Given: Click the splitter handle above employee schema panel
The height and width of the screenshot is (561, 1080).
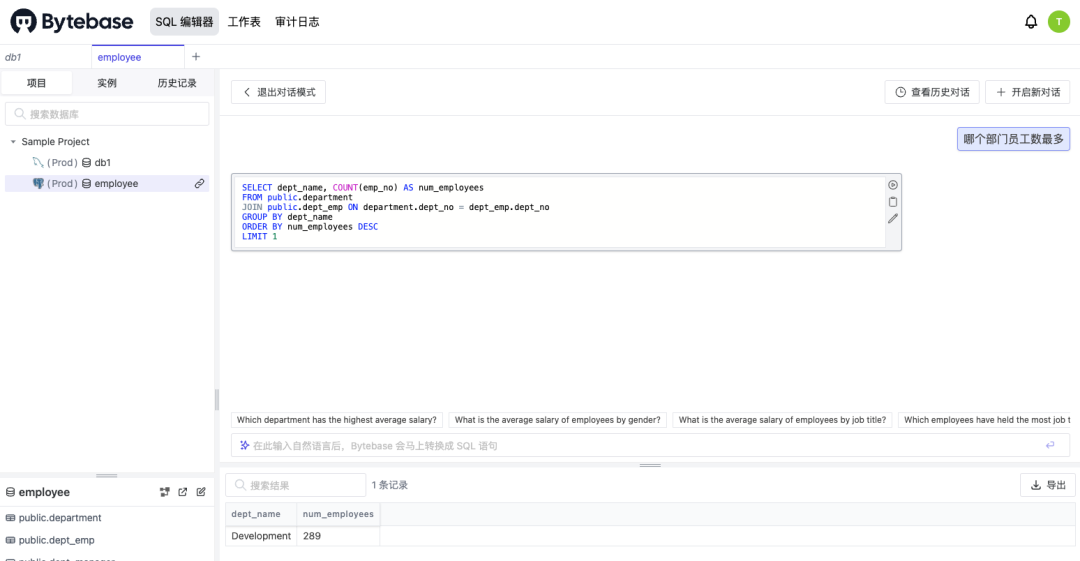Looking at the screenshot, I should (107, 476).
